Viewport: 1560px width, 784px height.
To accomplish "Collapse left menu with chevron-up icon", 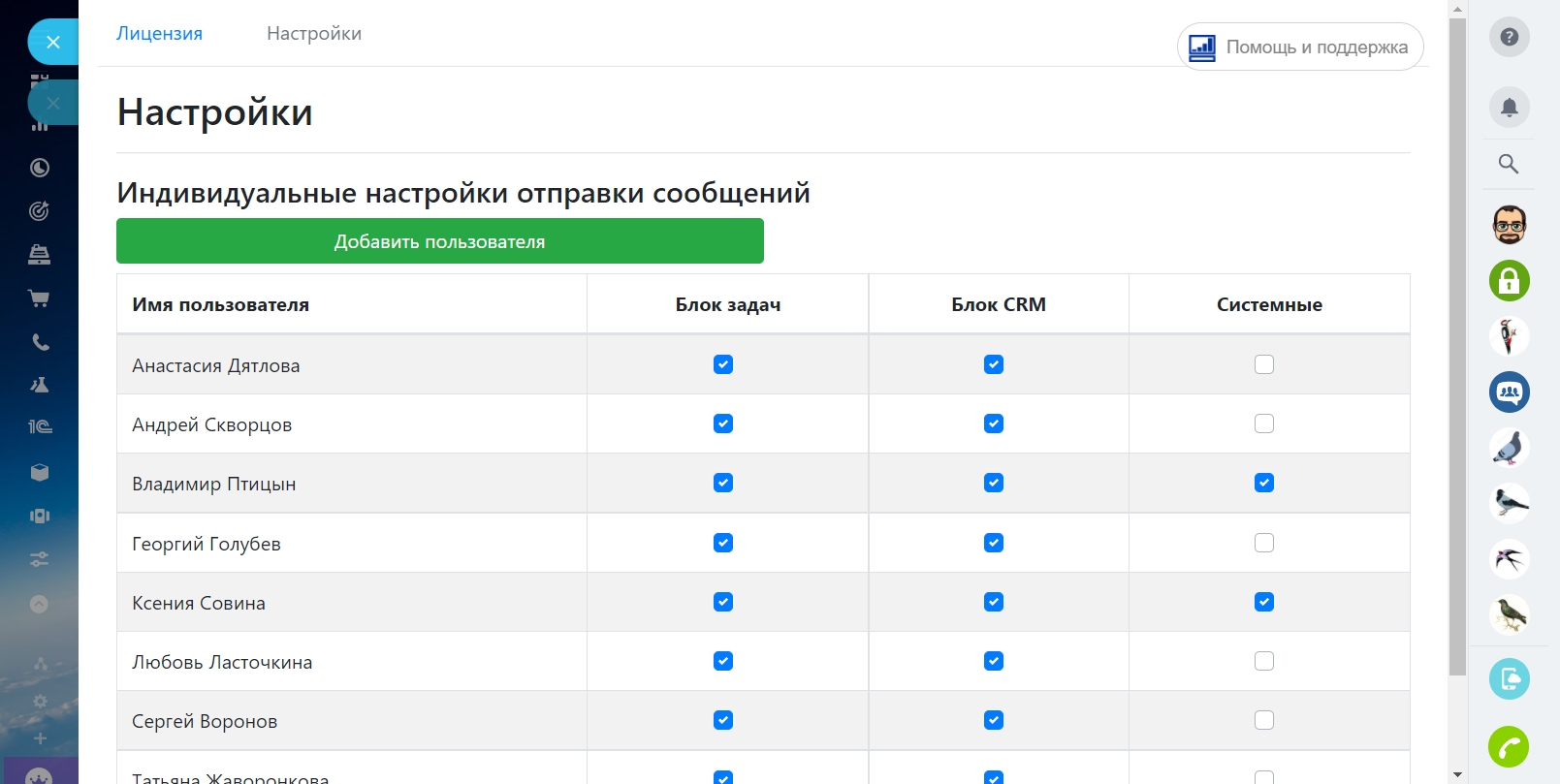I will pyautogui.click(x=39, y=604).
